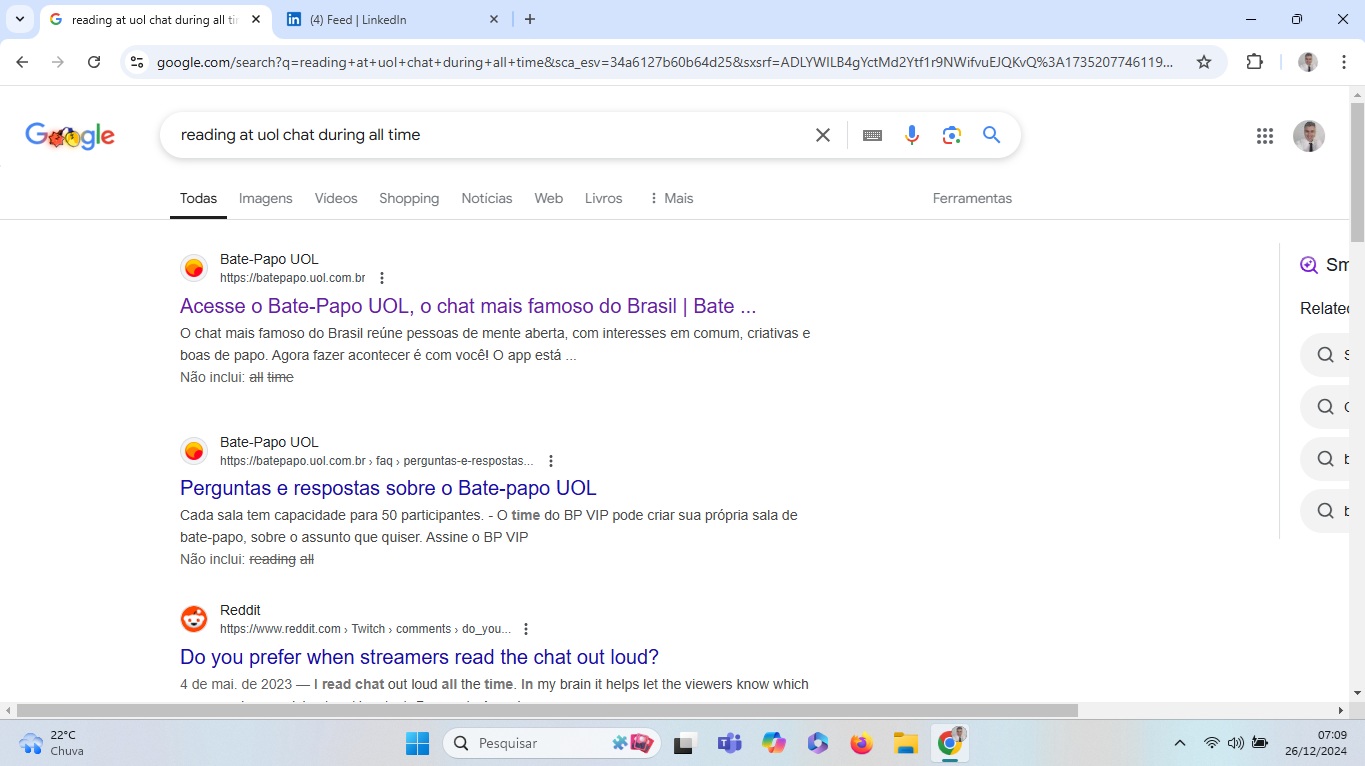Switch to Web results
1365x766 pixels.
point(548,198)
